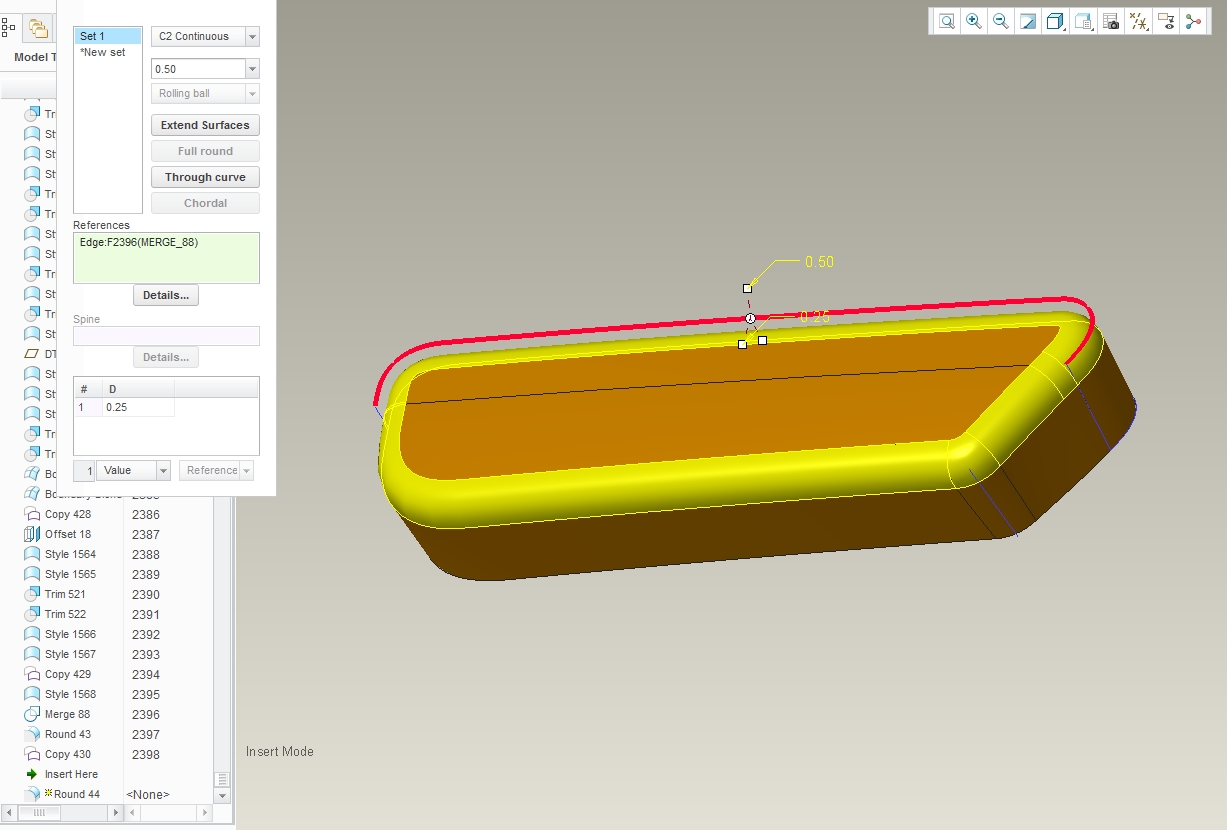The image size is (1227, 830).
Task: Click the Extend Surfaces button
Action: (x=205, y=125)
